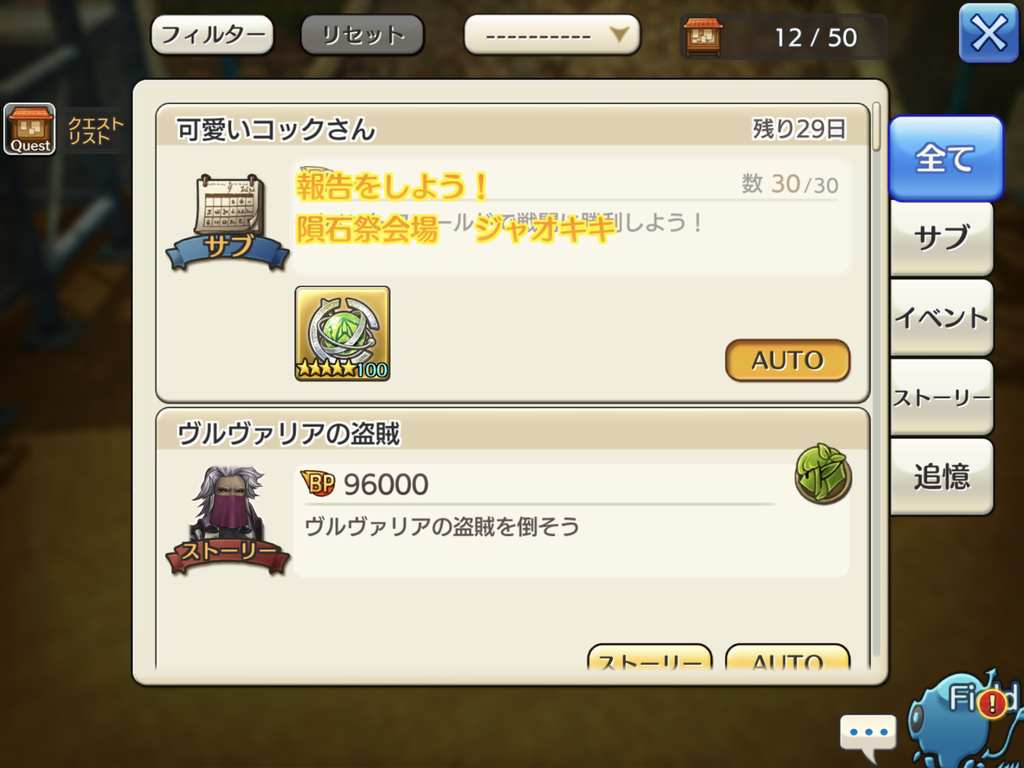Tap the green orb reward item icon
Viewport: 1024px width, 768px height.
342,334
